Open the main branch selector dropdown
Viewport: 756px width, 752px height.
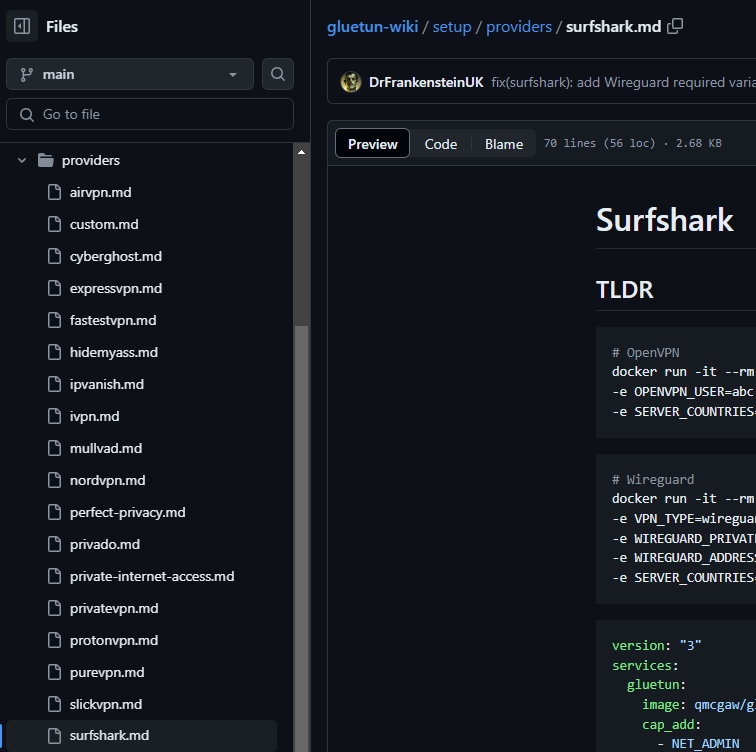tap(130, 74)
